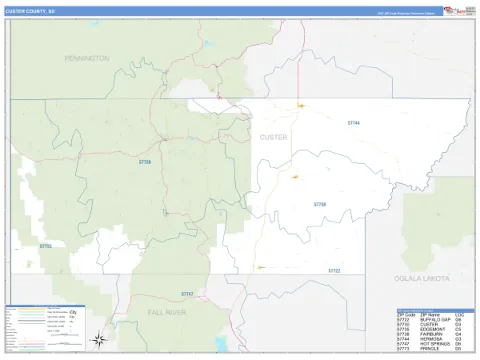
Task: Click the yellow line sample in the legend
Action: [31, 309]
